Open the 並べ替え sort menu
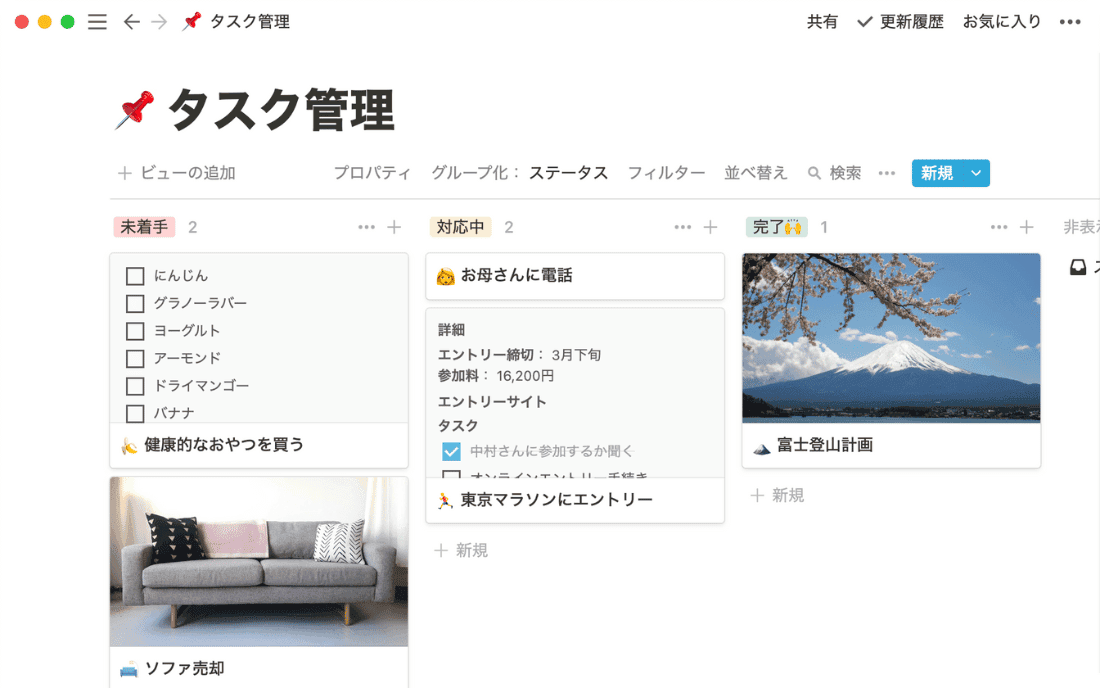This screenshot has width=1100, height=700. point(756,173)
